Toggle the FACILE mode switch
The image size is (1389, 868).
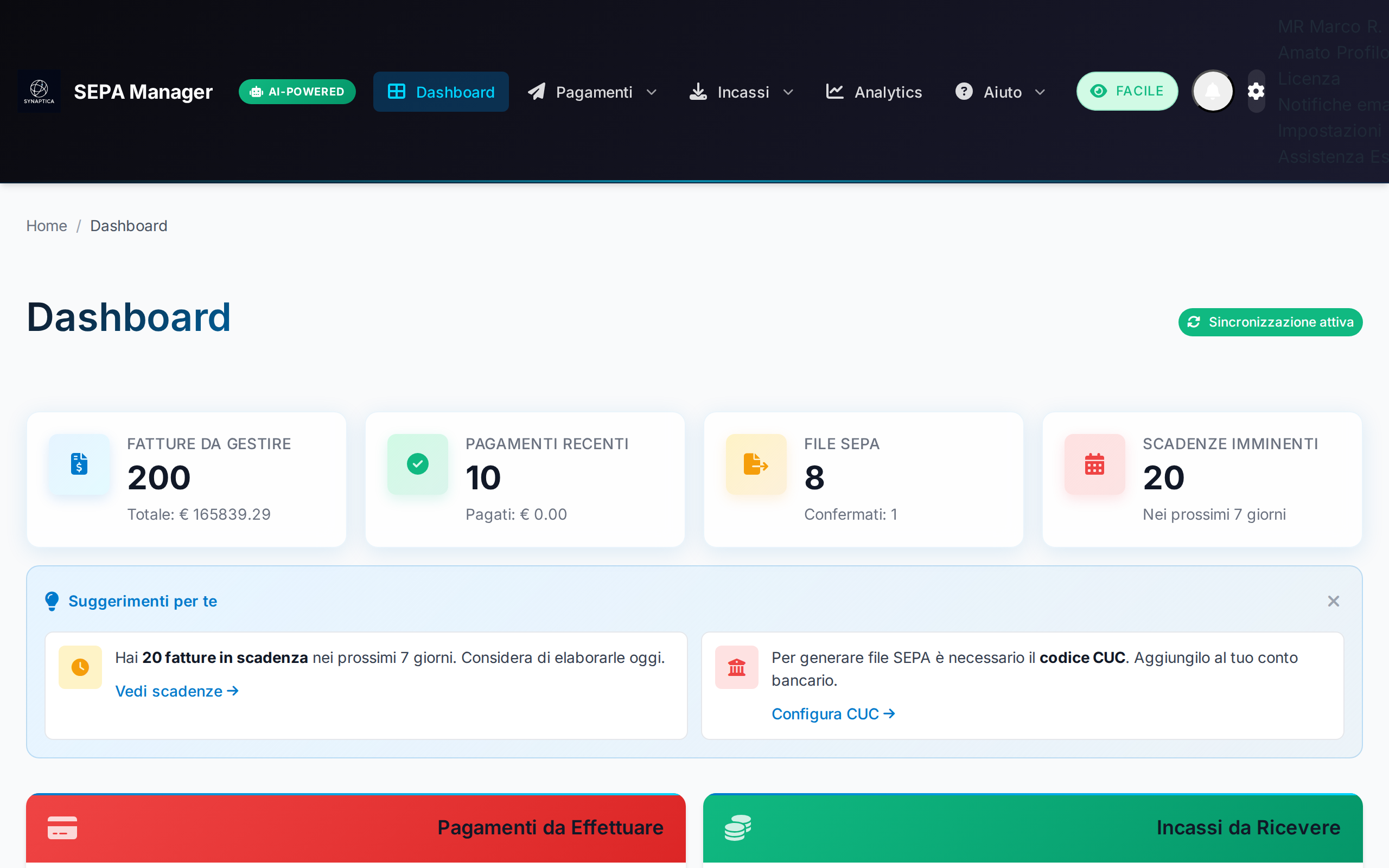pos(1127,91)
